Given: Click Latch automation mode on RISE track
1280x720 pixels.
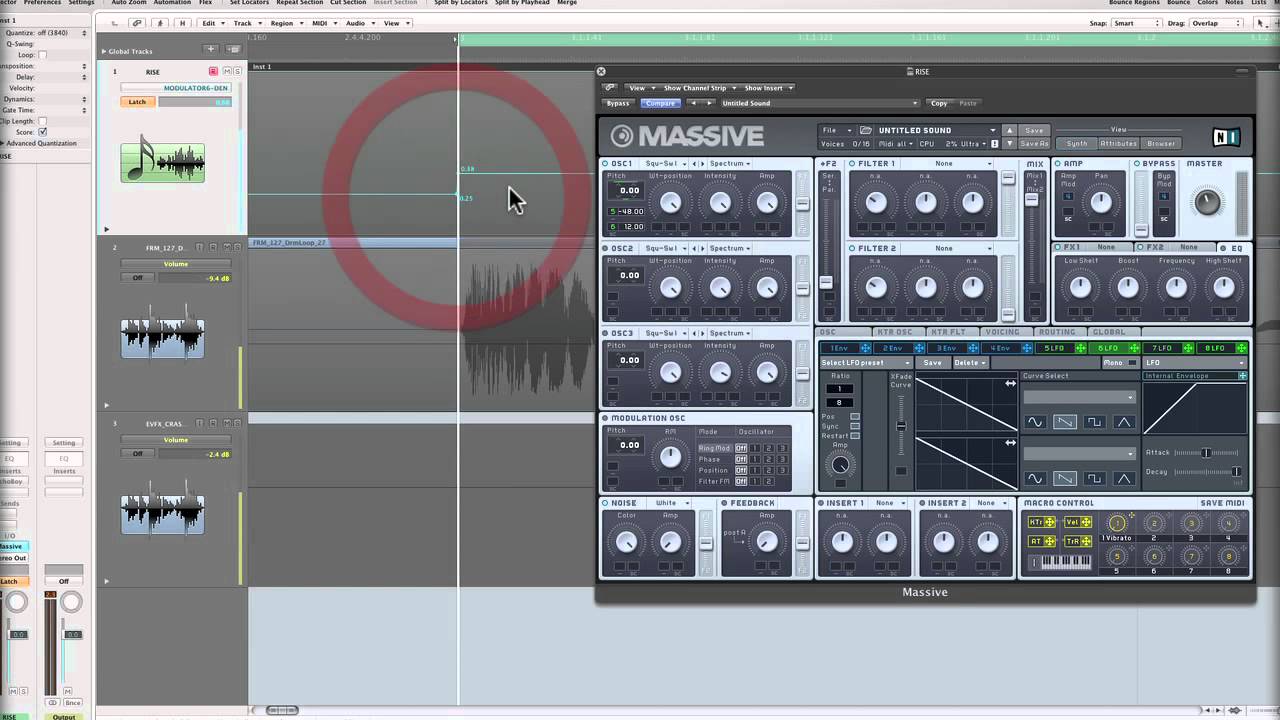Looking at the screenshot, I should (x=137, y=102).
